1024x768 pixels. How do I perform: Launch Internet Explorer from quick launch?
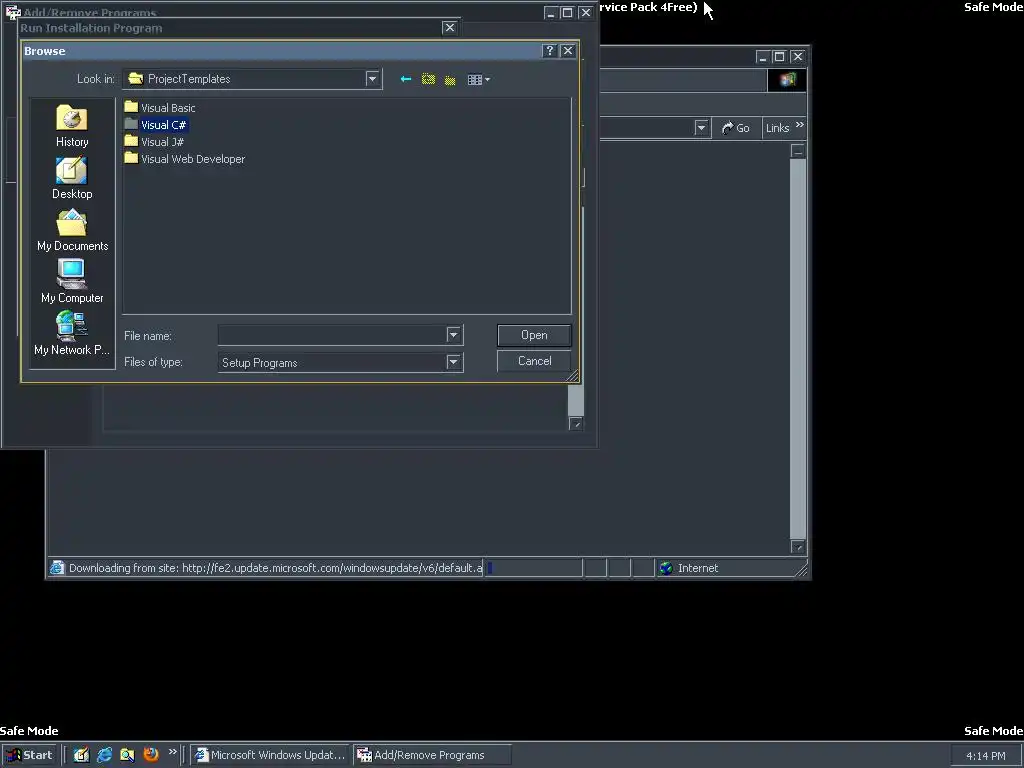[104, 755]
